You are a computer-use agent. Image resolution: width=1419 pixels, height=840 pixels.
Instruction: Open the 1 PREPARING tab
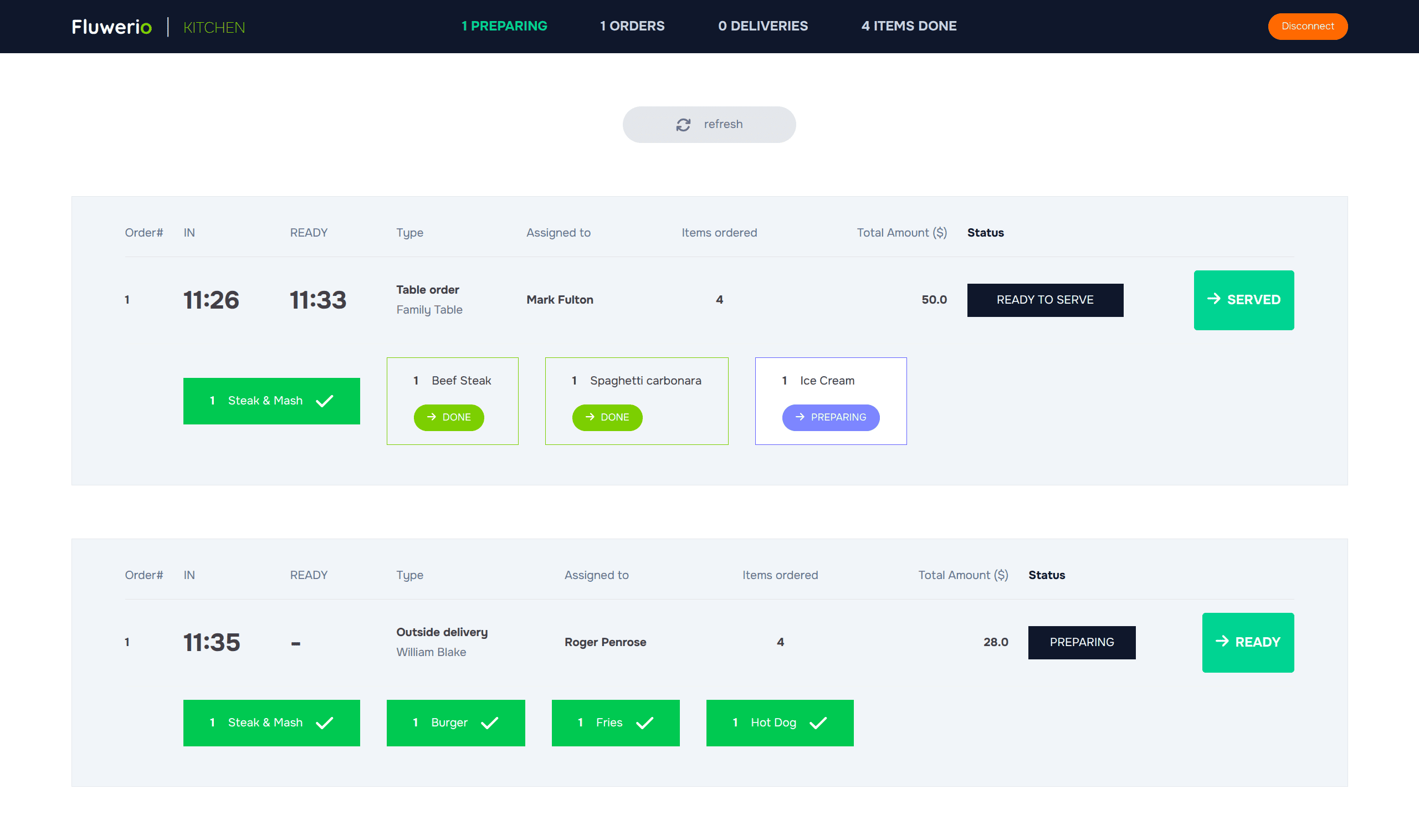[504, 26]
